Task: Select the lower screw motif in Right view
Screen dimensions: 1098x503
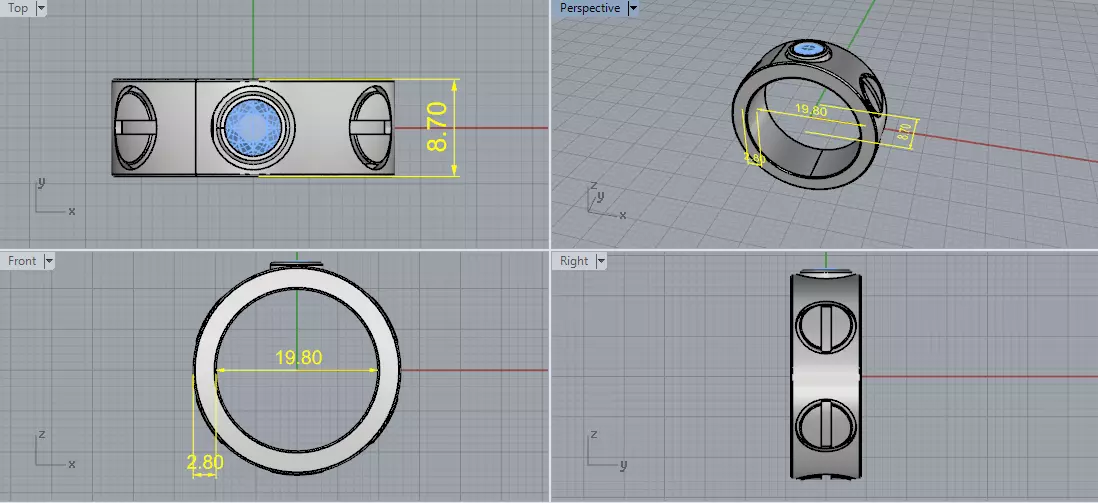Action: 826,425
